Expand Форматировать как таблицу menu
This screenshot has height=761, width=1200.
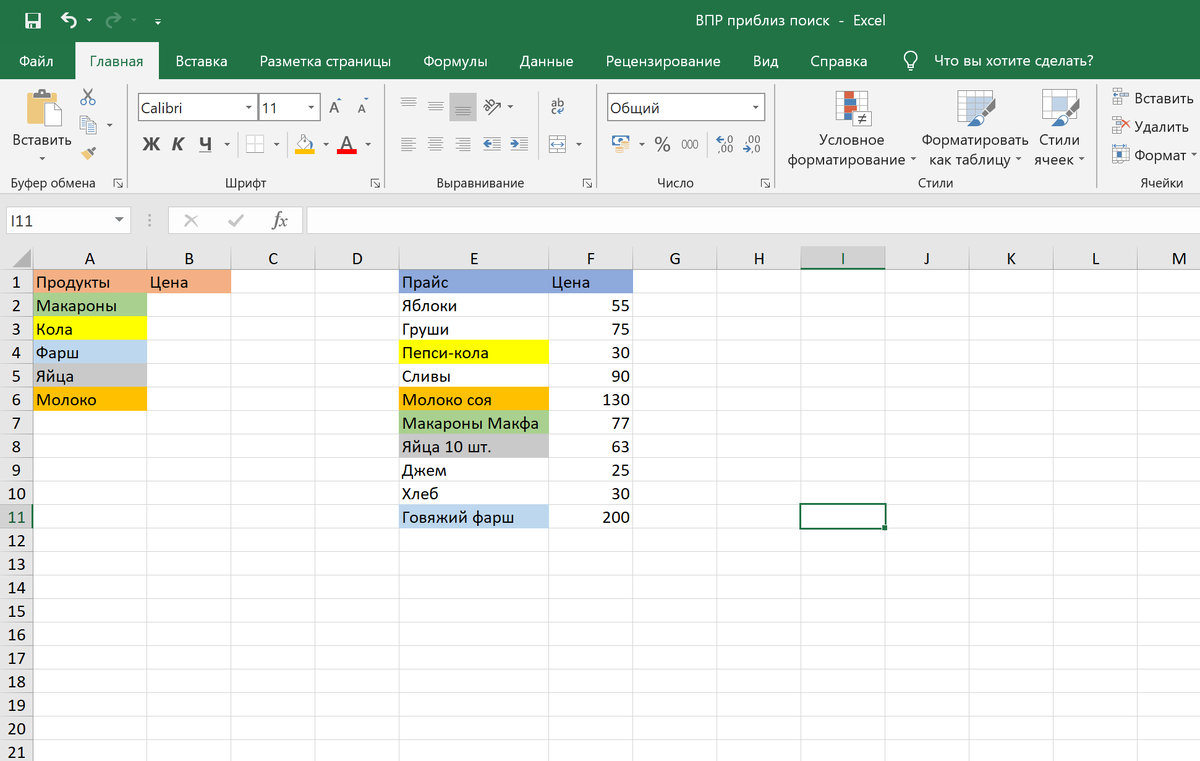pyautogui.click(x=975, y=128)
